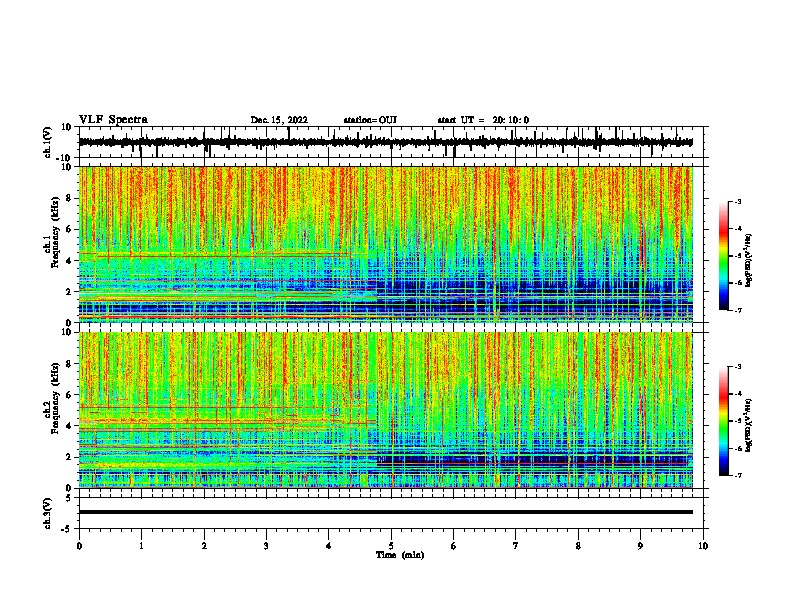The height and width of the screenshot is (612, 792).
Task: Click the ch.1 spectrogram color bar
Action: point(724,256)
